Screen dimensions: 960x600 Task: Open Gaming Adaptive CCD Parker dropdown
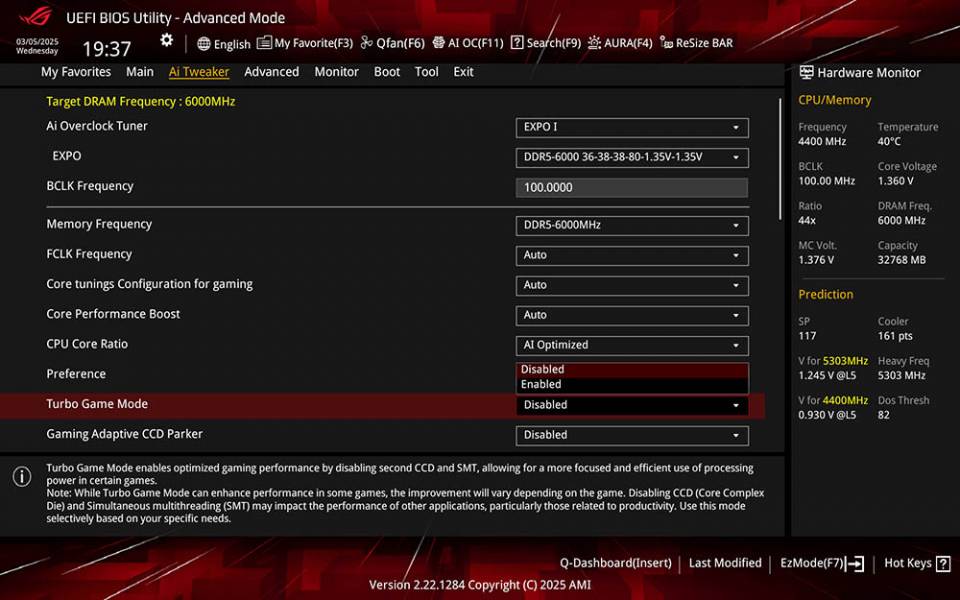[x=632, y=435]
